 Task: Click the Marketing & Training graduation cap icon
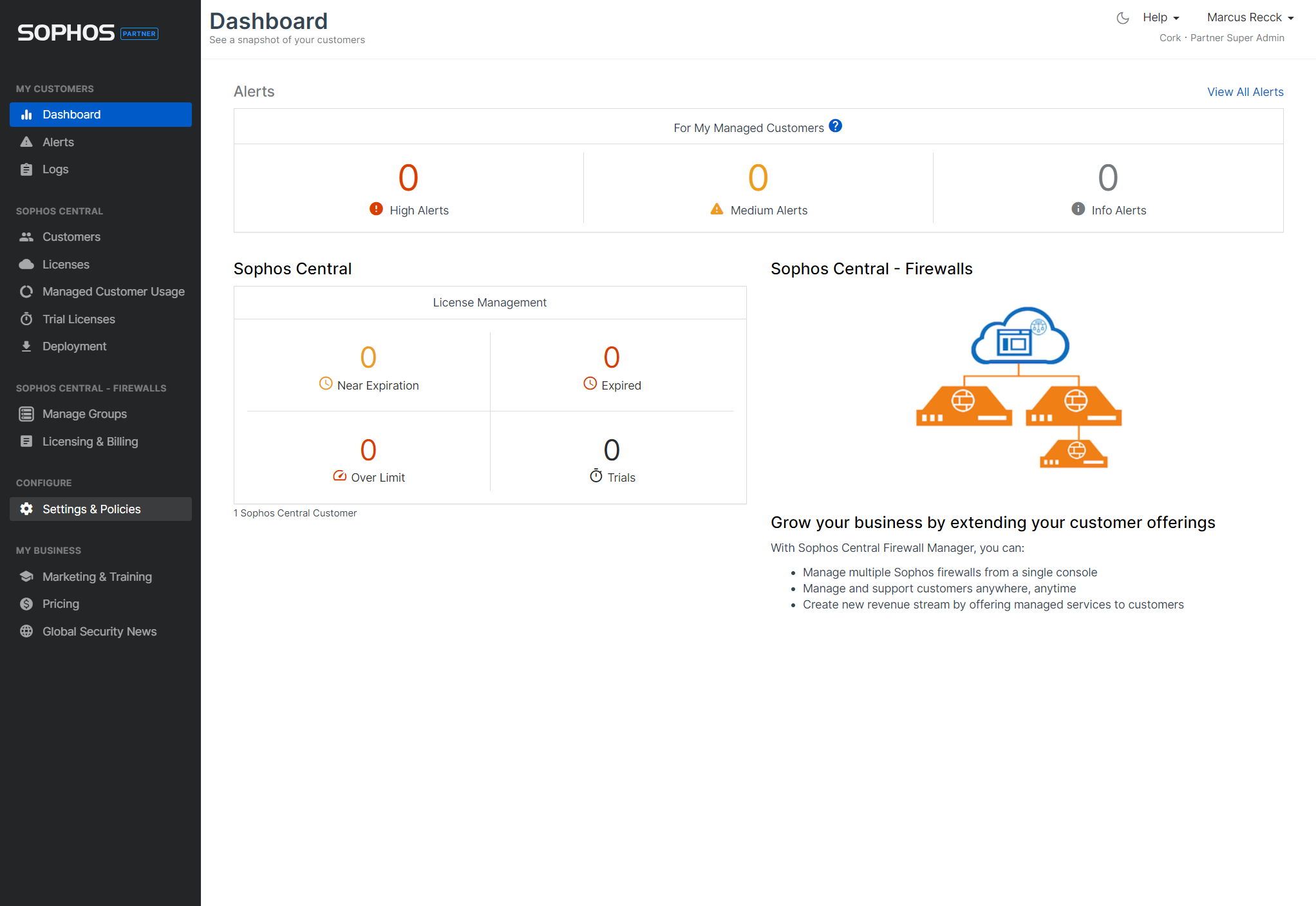(x=26, y=577)
